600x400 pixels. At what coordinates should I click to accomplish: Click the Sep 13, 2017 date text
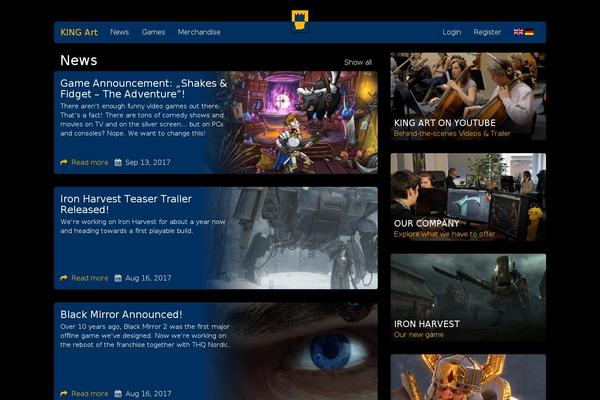click(148, 162)
